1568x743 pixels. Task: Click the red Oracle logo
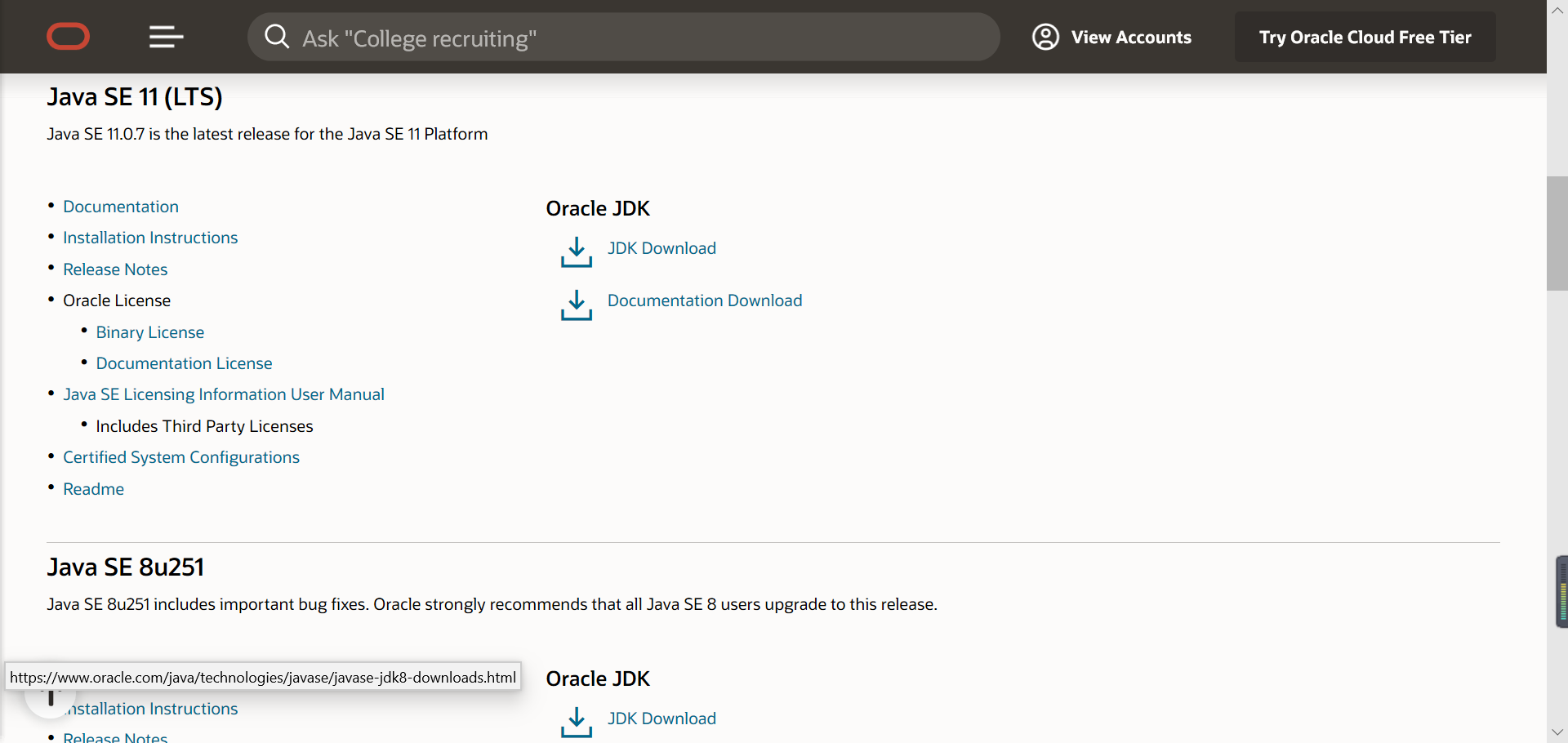pyautogui.click(x=69, y=37)
